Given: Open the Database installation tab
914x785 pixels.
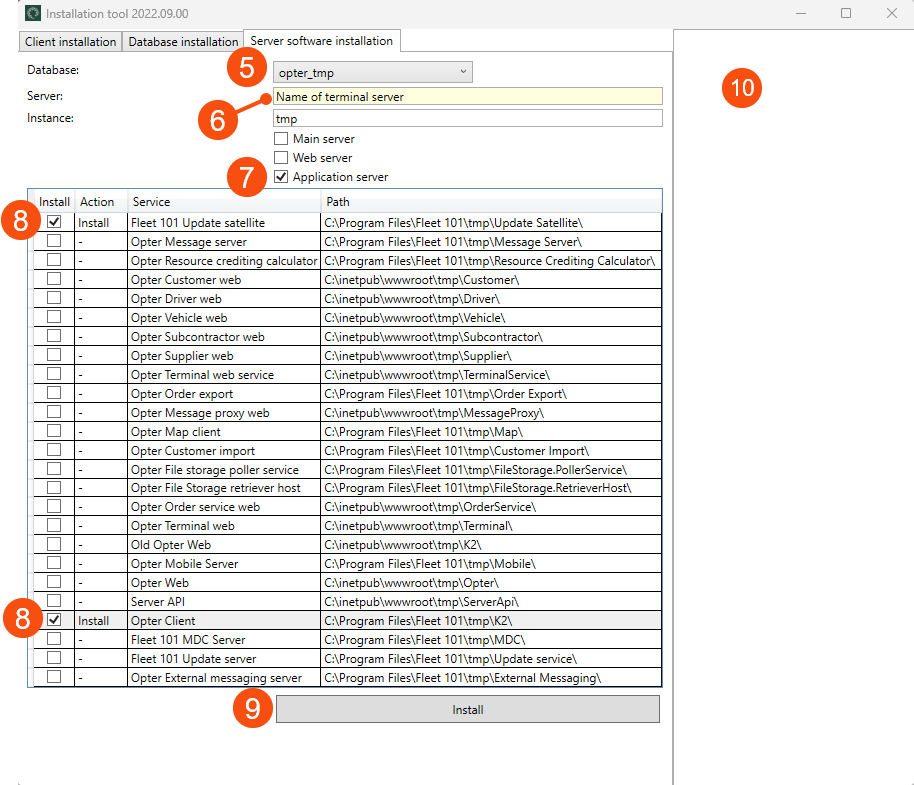Looking at the screenshot, I should [x=183, y=42].
